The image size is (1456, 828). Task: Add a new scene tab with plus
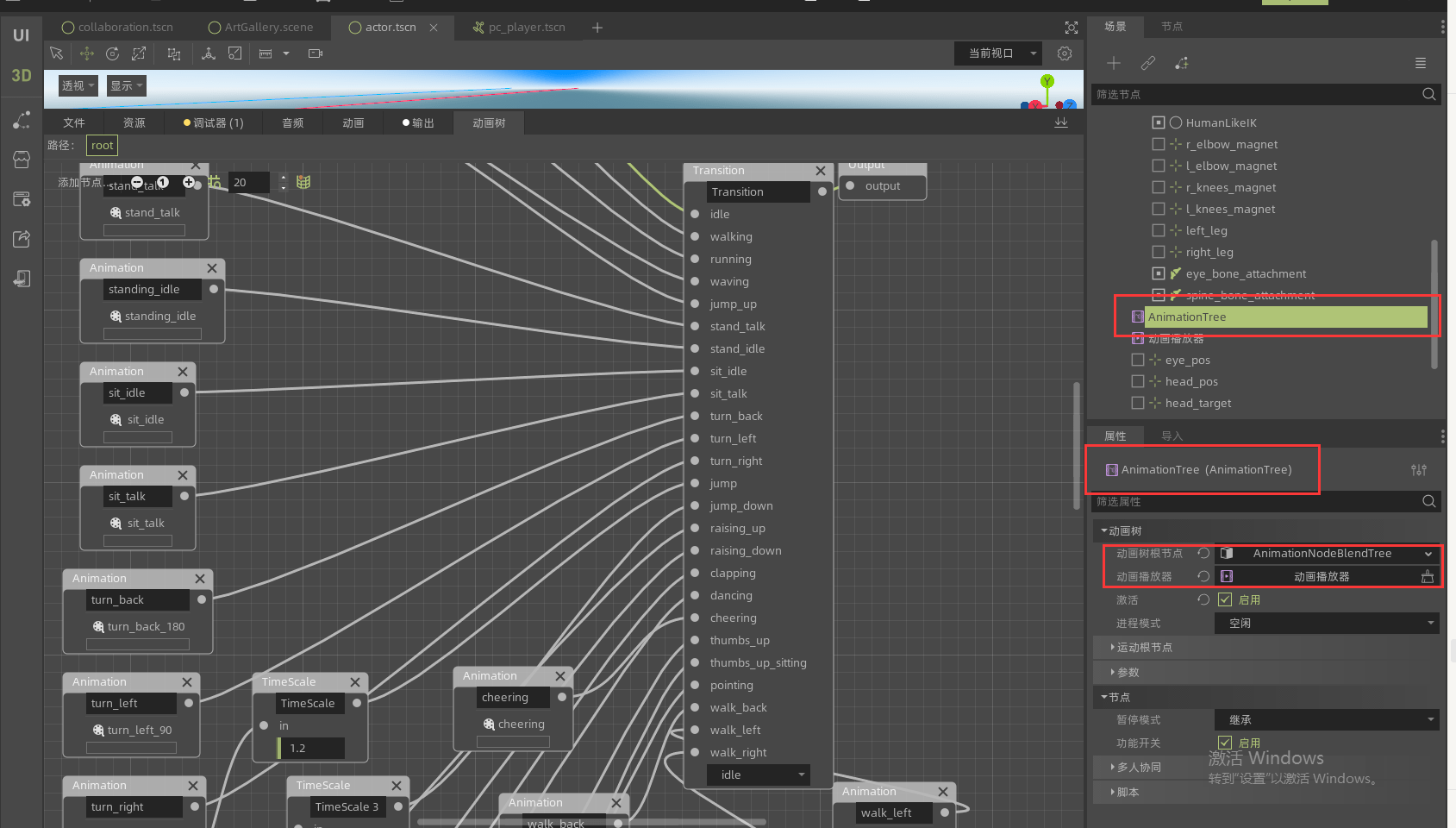tap(597, 28)
